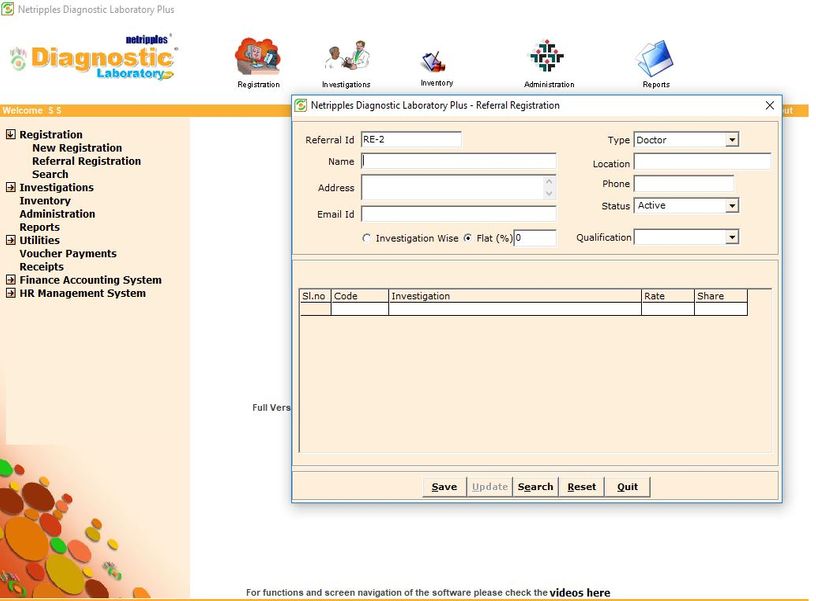
Task: Expand the Utilities tree node
Action: coord(10,240)
